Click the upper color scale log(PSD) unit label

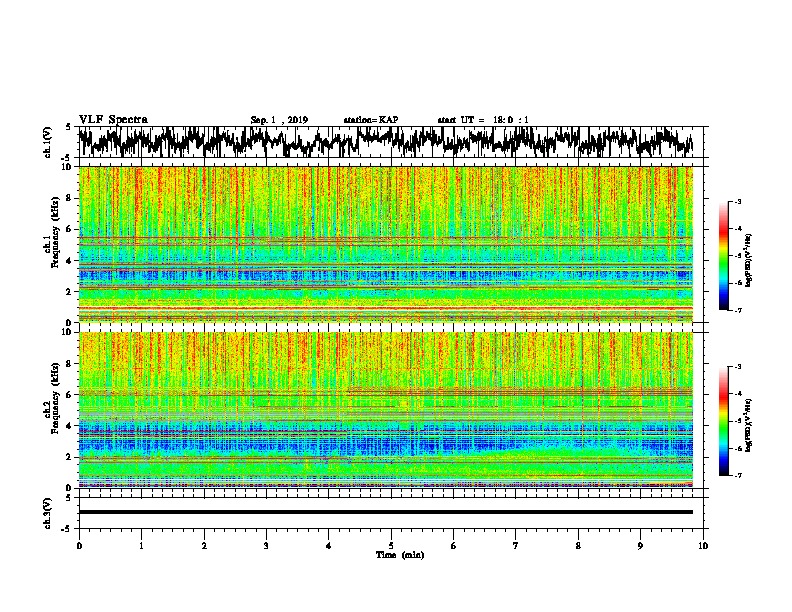749,260
